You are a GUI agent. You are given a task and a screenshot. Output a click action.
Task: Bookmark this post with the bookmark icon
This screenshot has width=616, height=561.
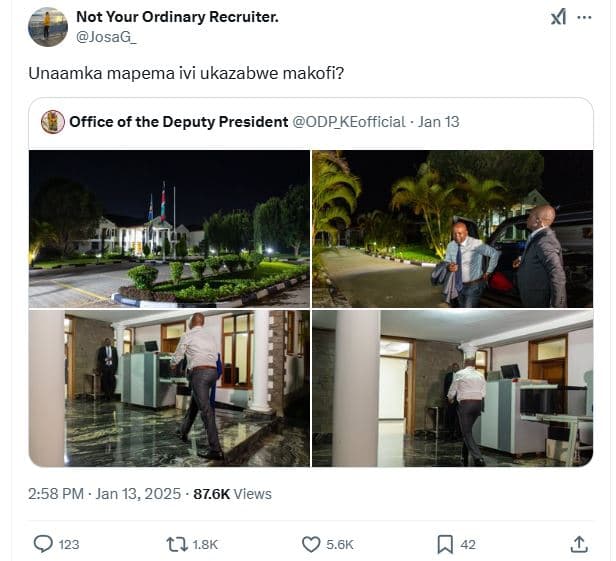coord(445,544)
